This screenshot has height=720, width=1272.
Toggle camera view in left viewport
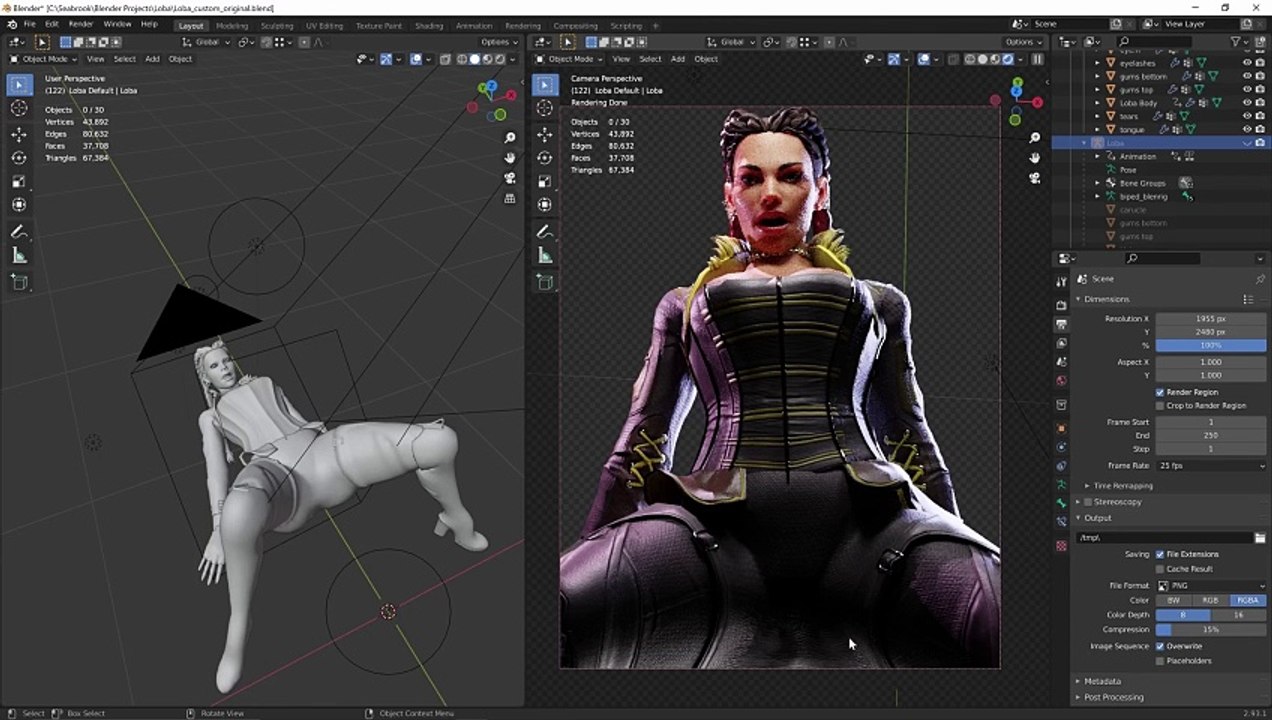coord(510,178)
